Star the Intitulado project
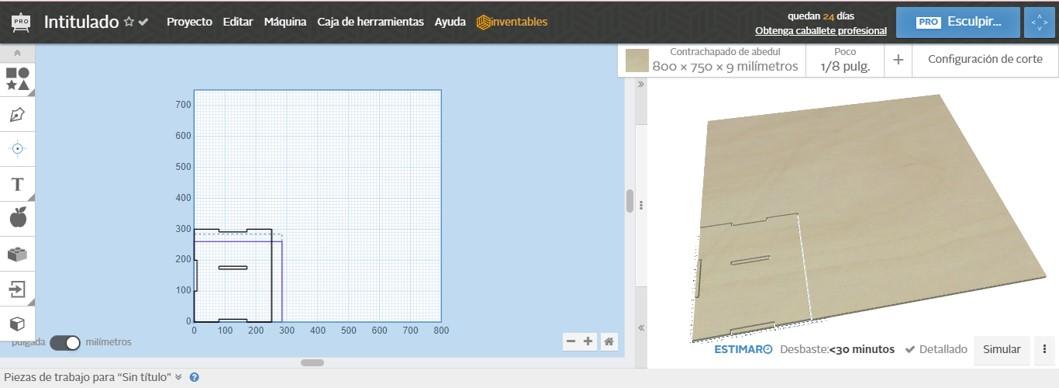 (x=129, y=22)
